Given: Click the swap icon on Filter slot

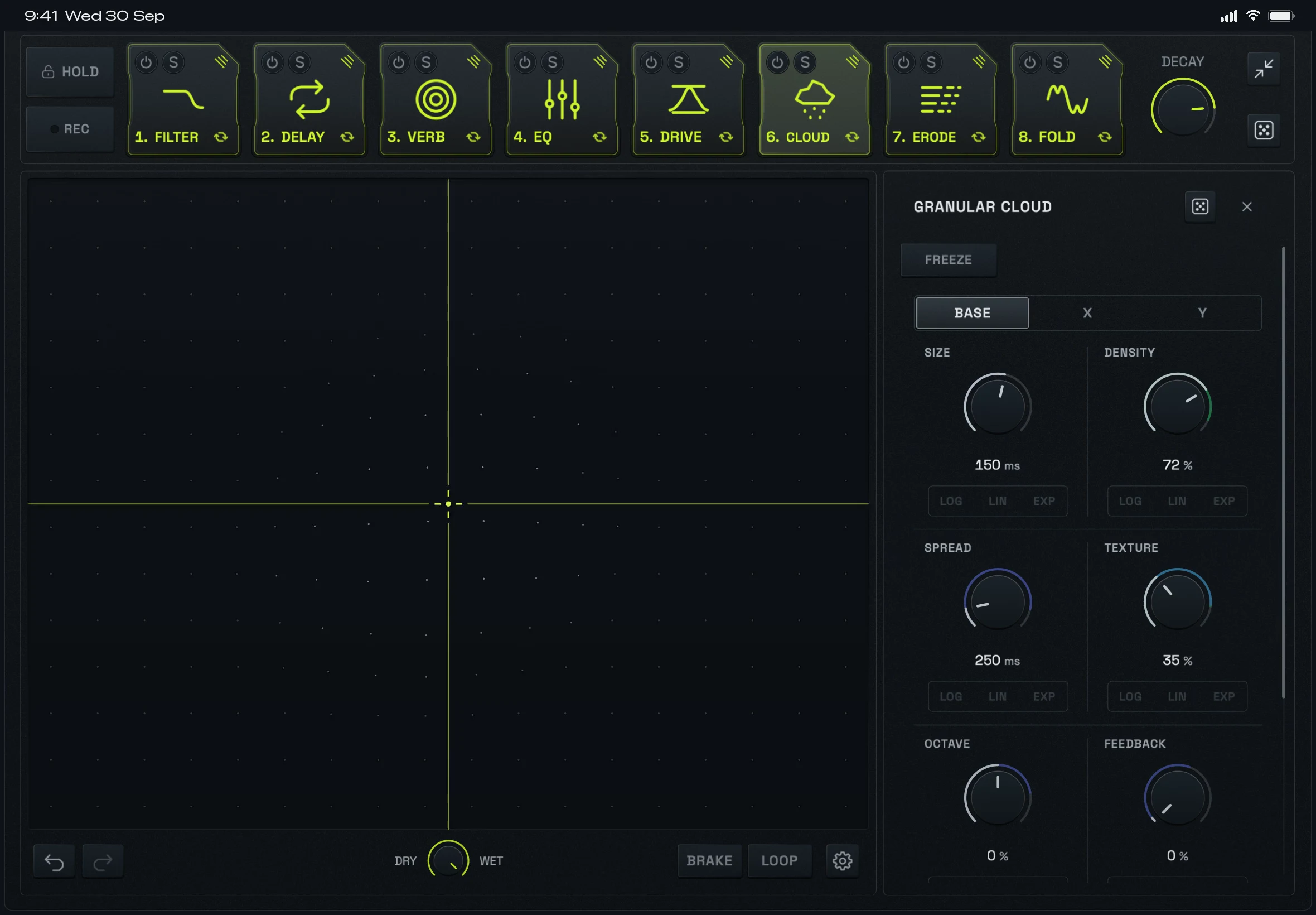Looking at the screenshot, I should tap(221, 137).
